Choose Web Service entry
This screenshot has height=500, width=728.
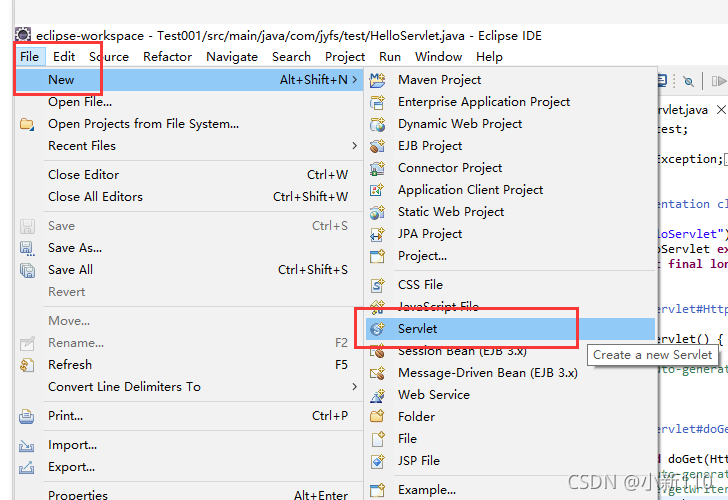[510, 395]
